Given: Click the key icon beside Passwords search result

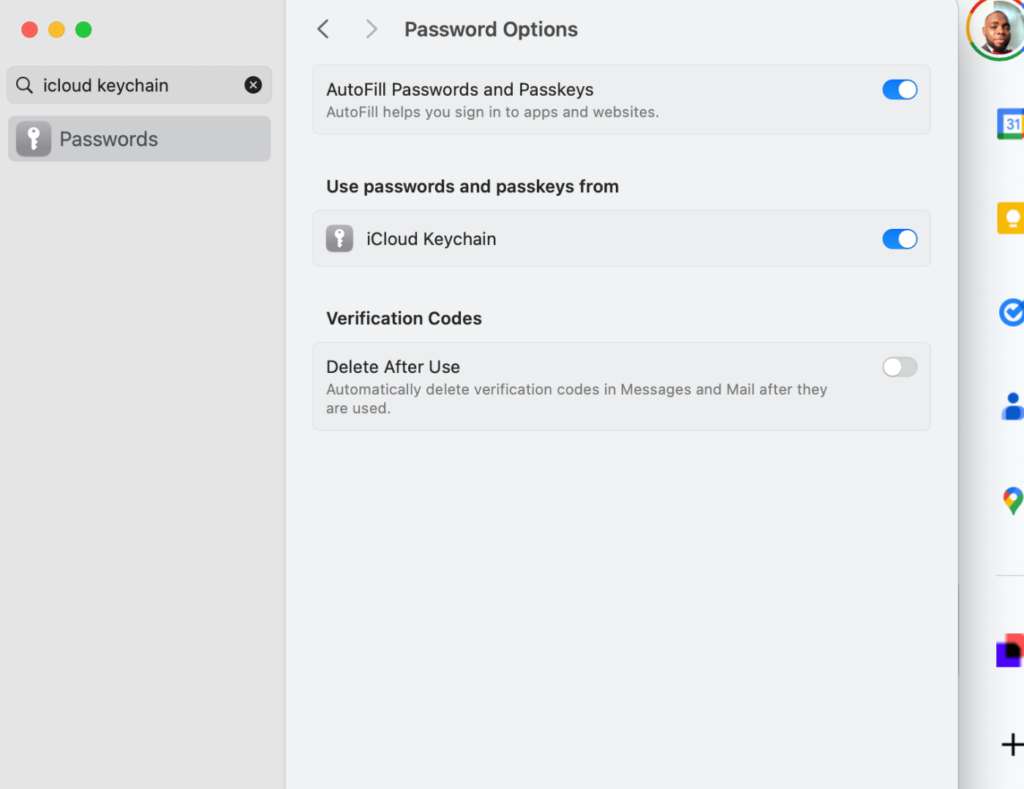Looking at the screenshot, I should click(x=32, y=138).
